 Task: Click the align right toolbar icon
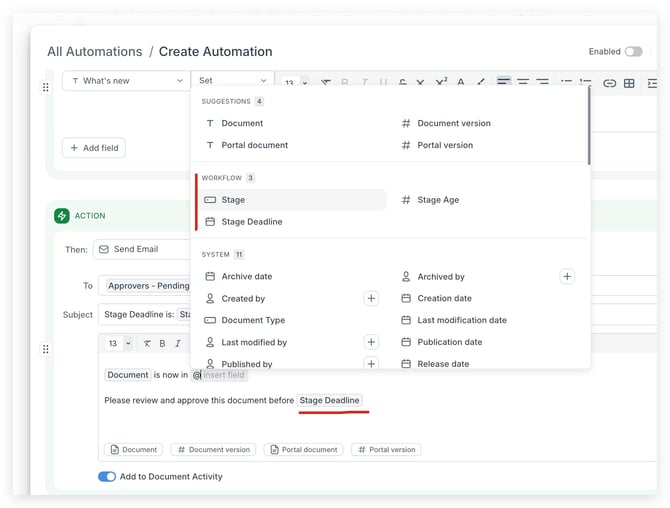click(543, 81)
